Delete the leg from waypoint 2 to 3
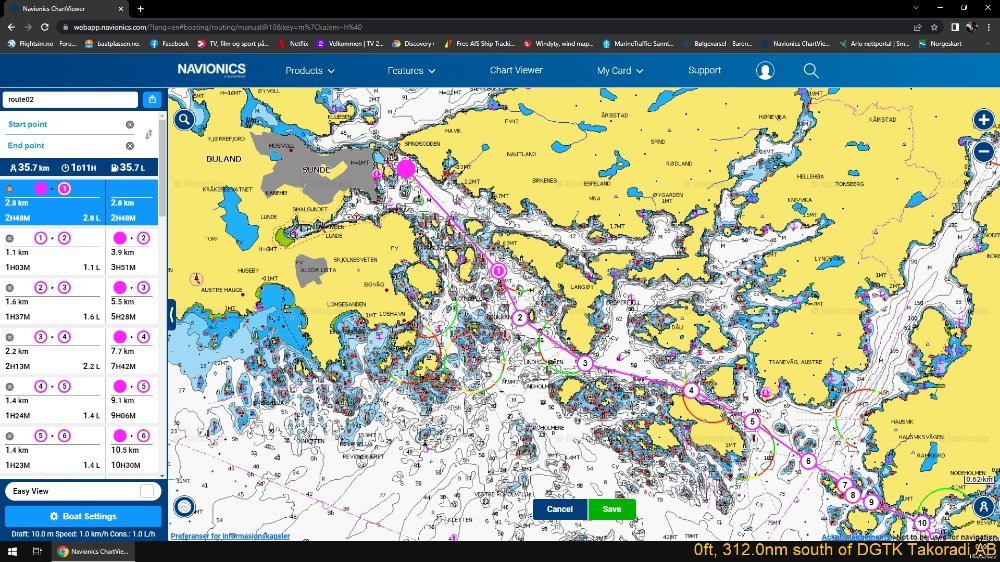1000x562 pixels. [x=10, y=288]
